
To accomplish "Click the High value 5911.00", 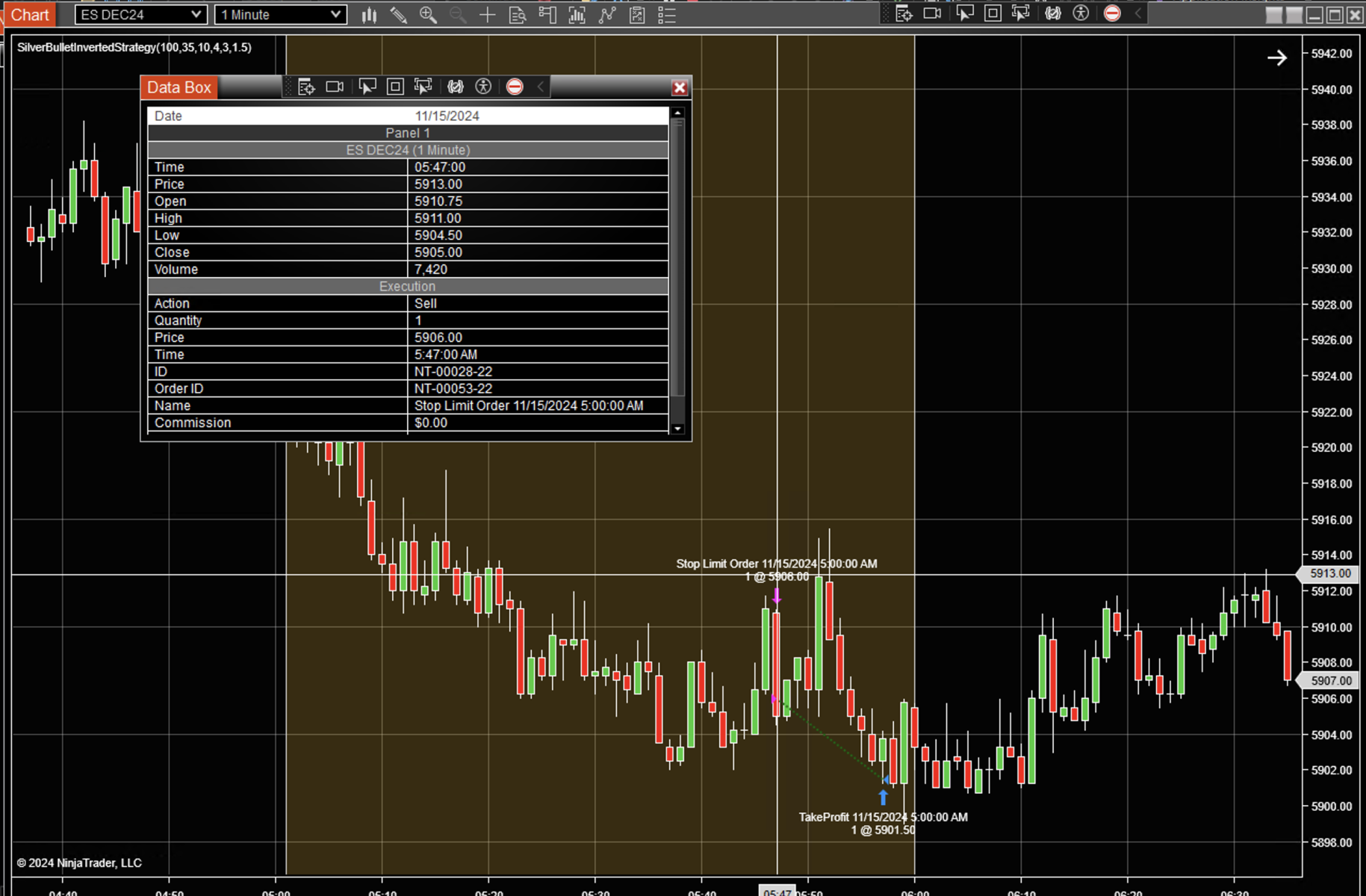I will tap(438, 219).
